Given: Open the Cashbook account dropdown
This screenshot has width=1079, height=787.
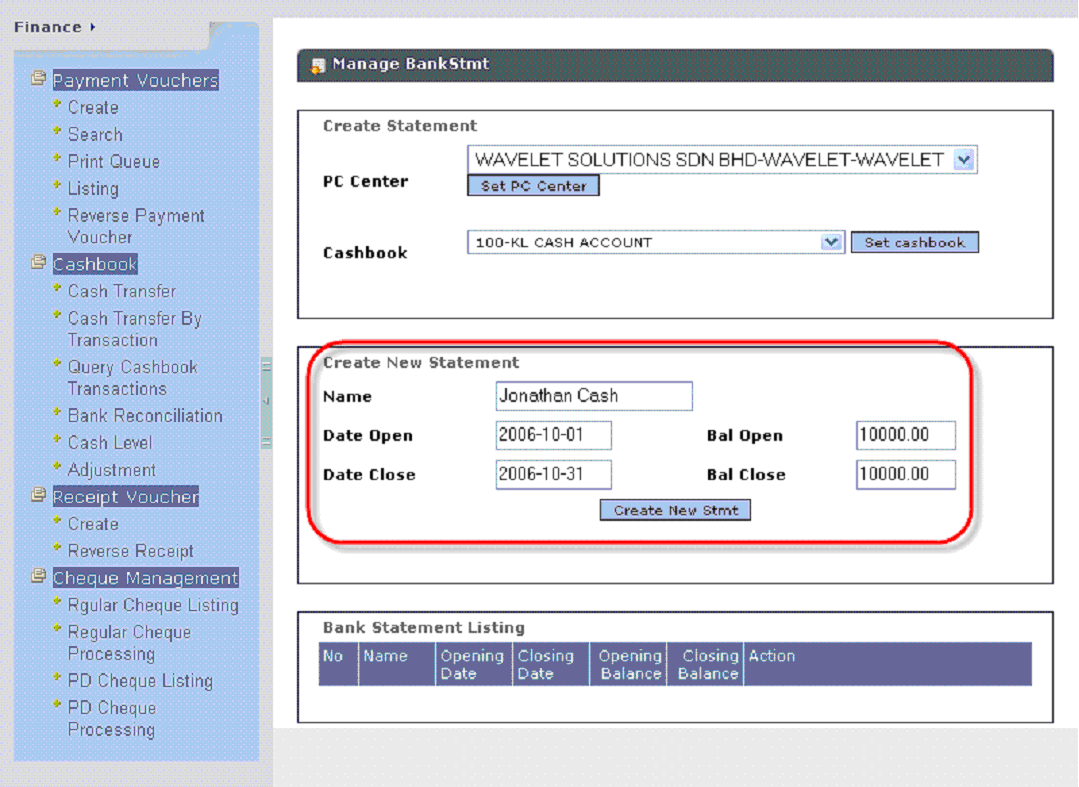Looking at the screenshot, I should click(x=831, y=243).
